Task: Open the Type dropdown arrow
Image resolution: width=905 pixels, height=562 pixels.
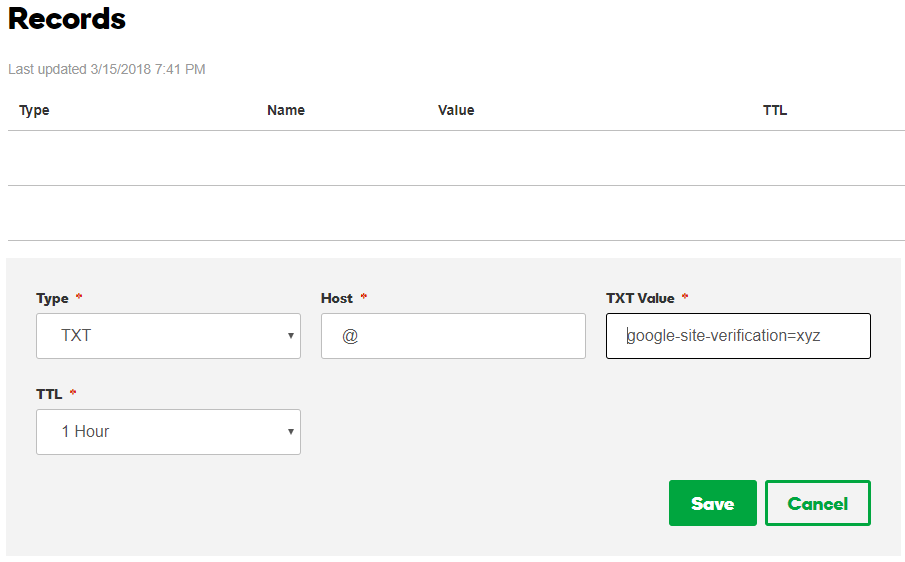Action: [x=290, y=336]
